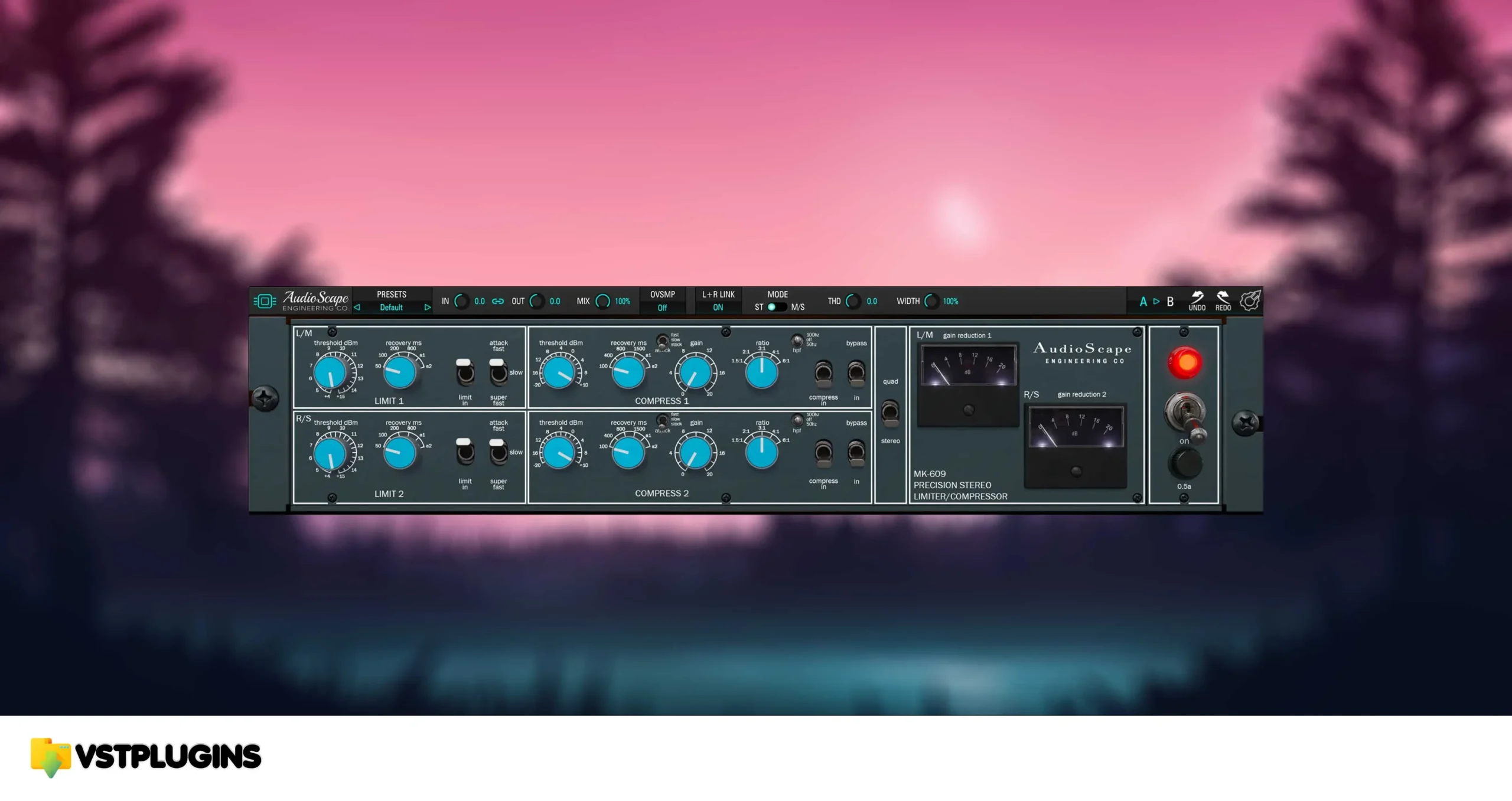
Task: Go to the next preset arrow
Action: 427,308
